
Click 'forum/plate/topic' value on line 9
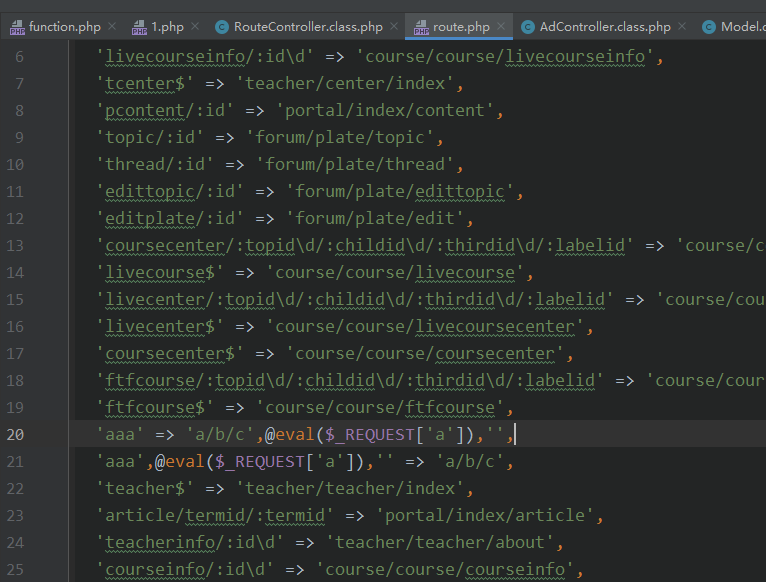340,137
